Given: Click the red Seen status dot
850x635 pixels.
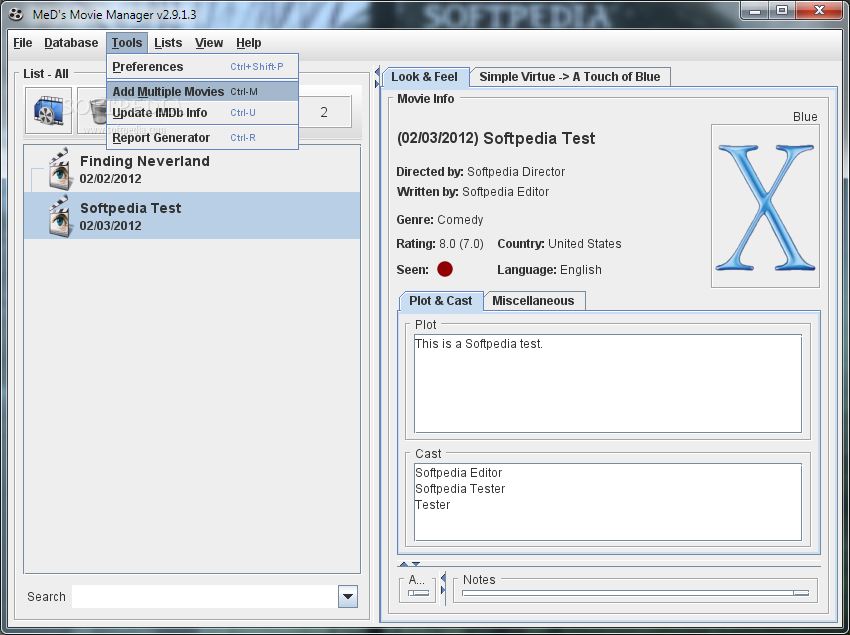Looking at the screenshot, I should click(445, 269).
